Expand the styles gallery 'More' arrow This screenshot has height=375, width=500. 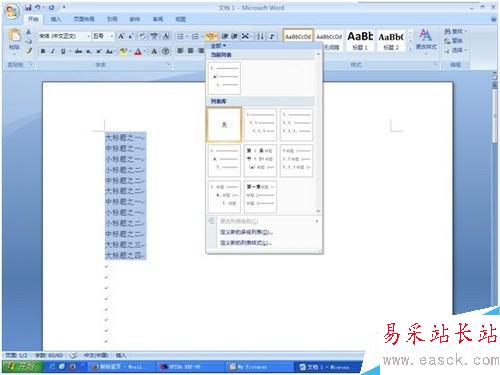[410, 49]
